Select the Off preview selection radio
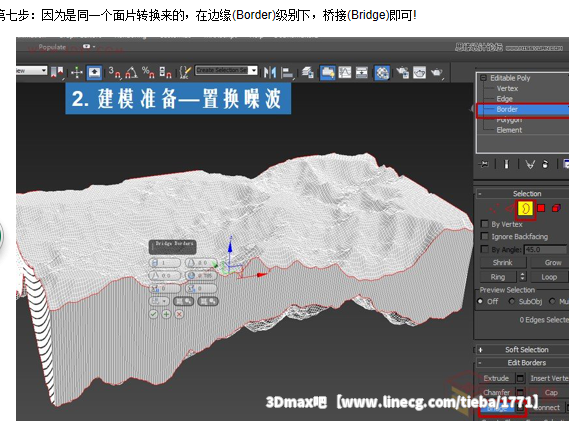This screenshot has width=578, height=421. [480, 301]
